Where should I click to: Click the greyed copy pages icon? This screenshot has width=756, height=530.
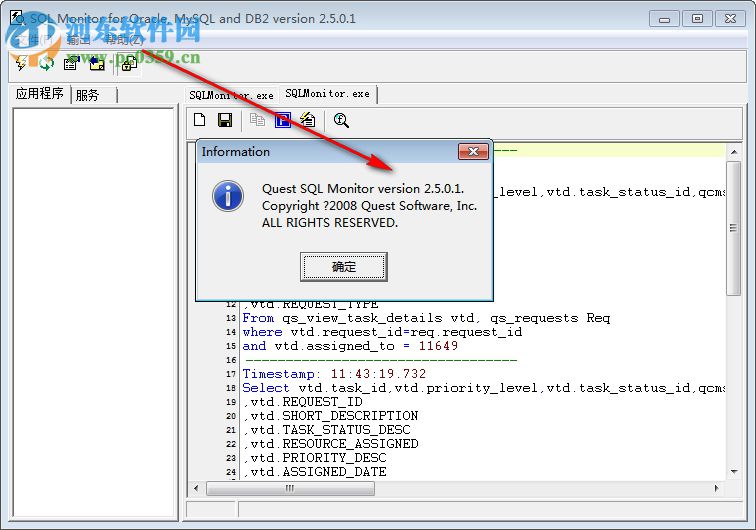[x=257, y=120]
